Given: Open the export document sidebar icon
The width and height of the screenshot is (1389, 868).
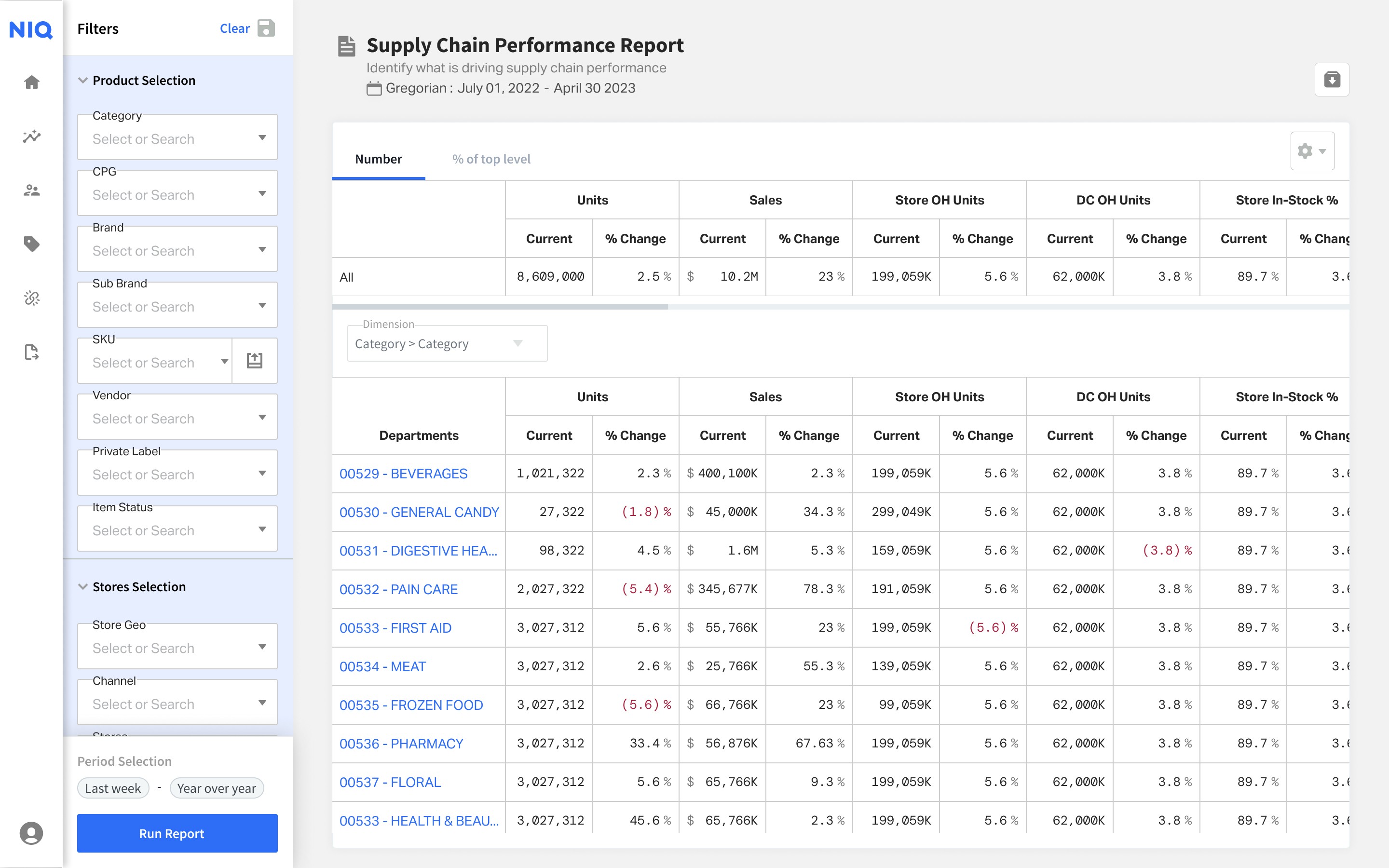Looking at the screenshot, I should (31, 352).
